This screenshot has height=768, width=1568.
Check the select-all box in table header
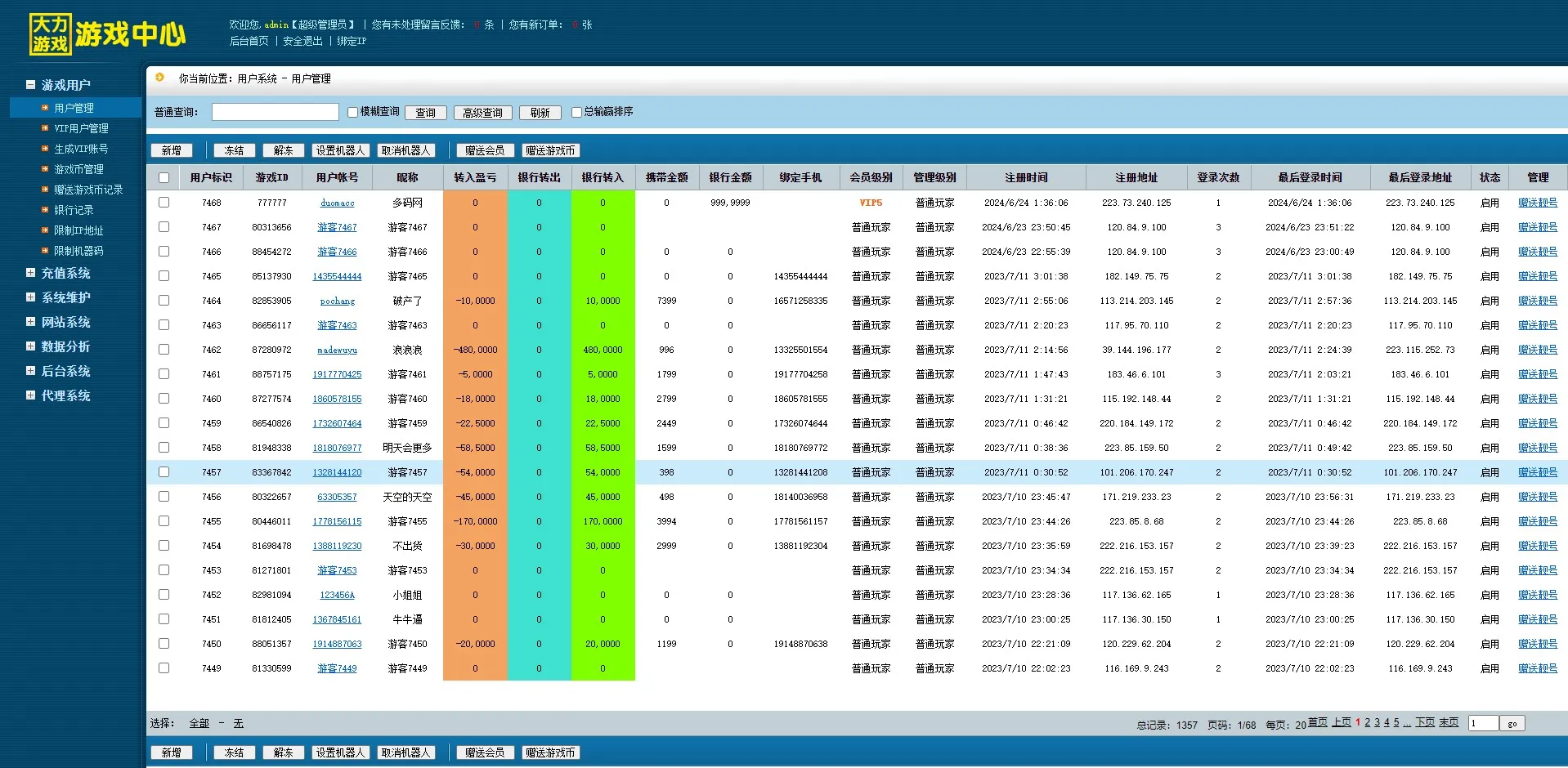tap(164, 177)
